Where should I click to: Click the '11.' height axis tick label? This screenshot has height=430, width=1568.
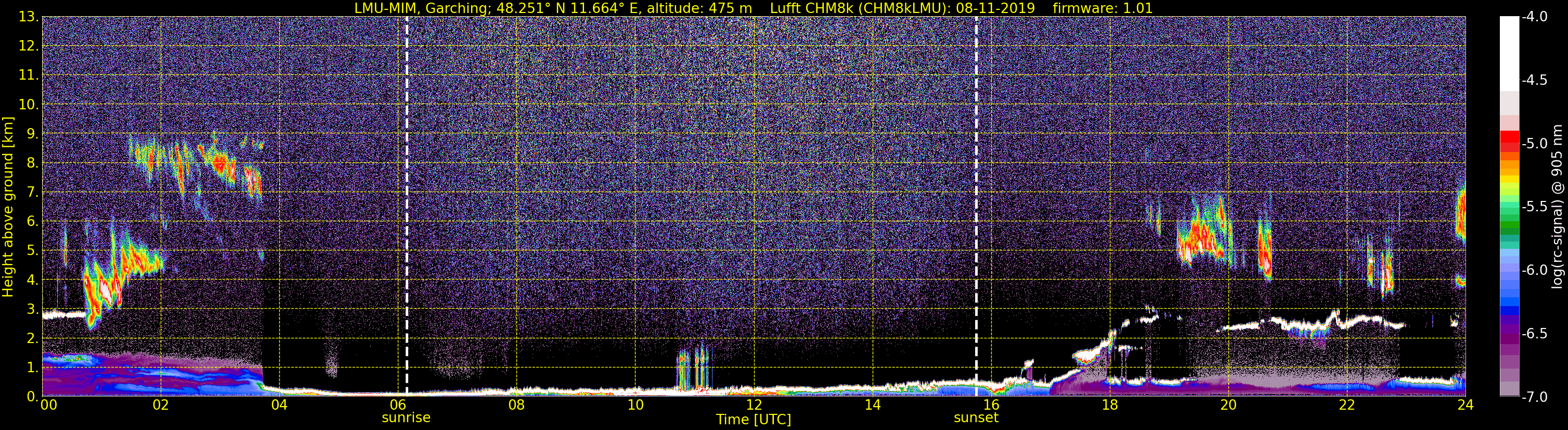pos(28,75)
